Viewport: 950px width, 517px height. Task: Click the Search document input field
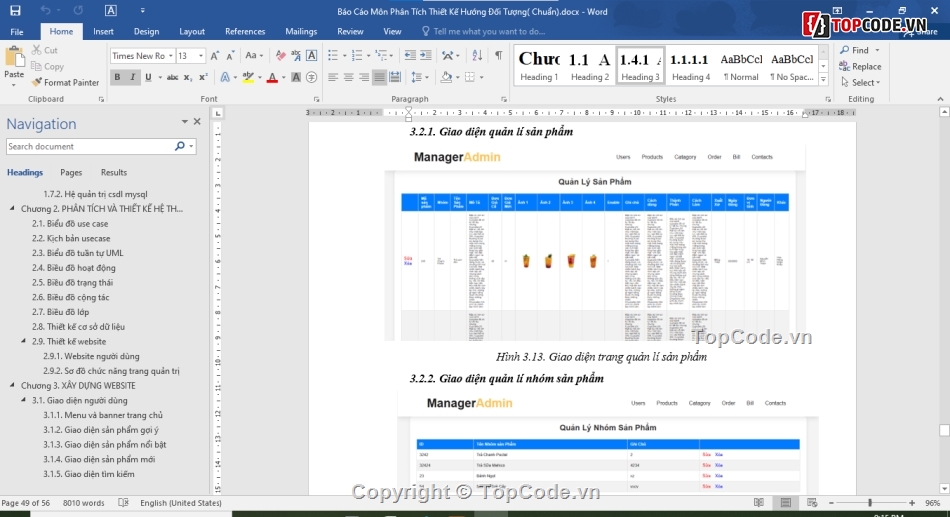pos(90,146)
